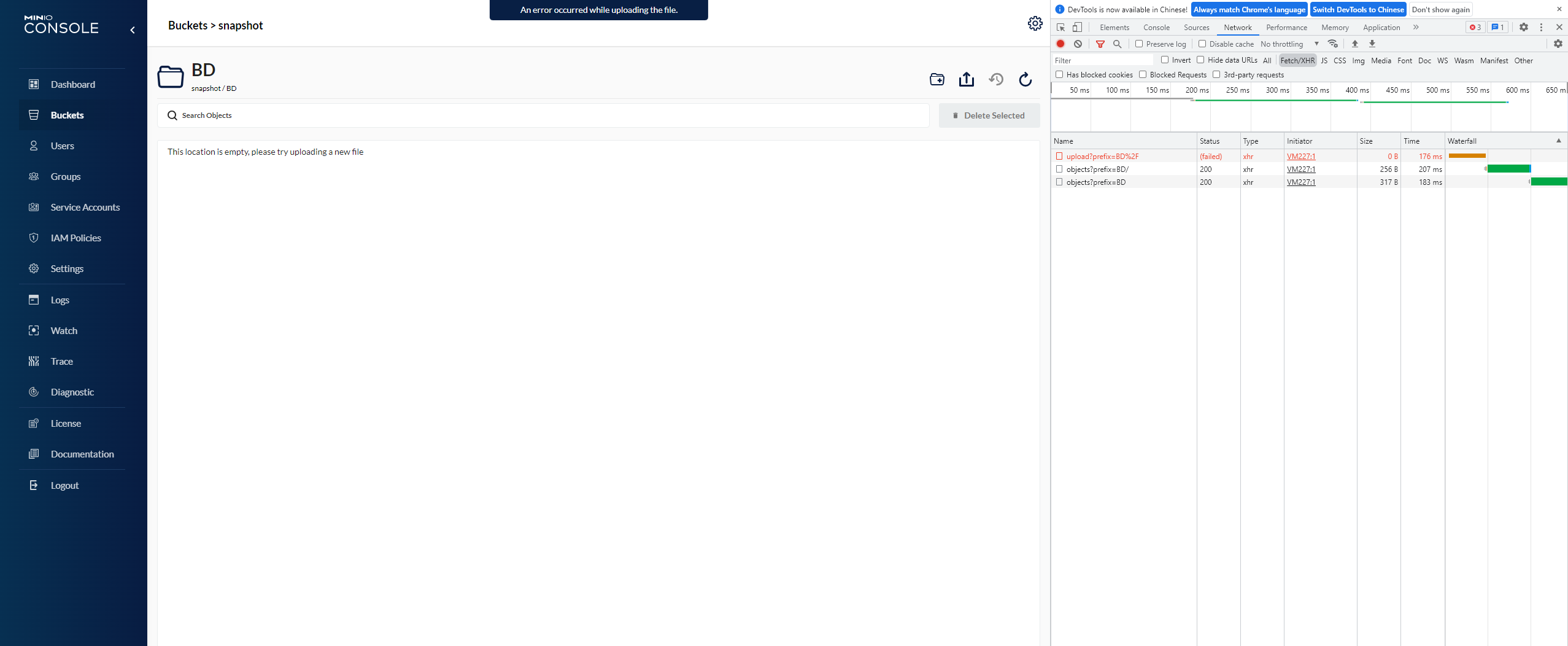Click the refresh objects icon
The width and height of the screenshot is (1568, 646).
click(1025, 79)
